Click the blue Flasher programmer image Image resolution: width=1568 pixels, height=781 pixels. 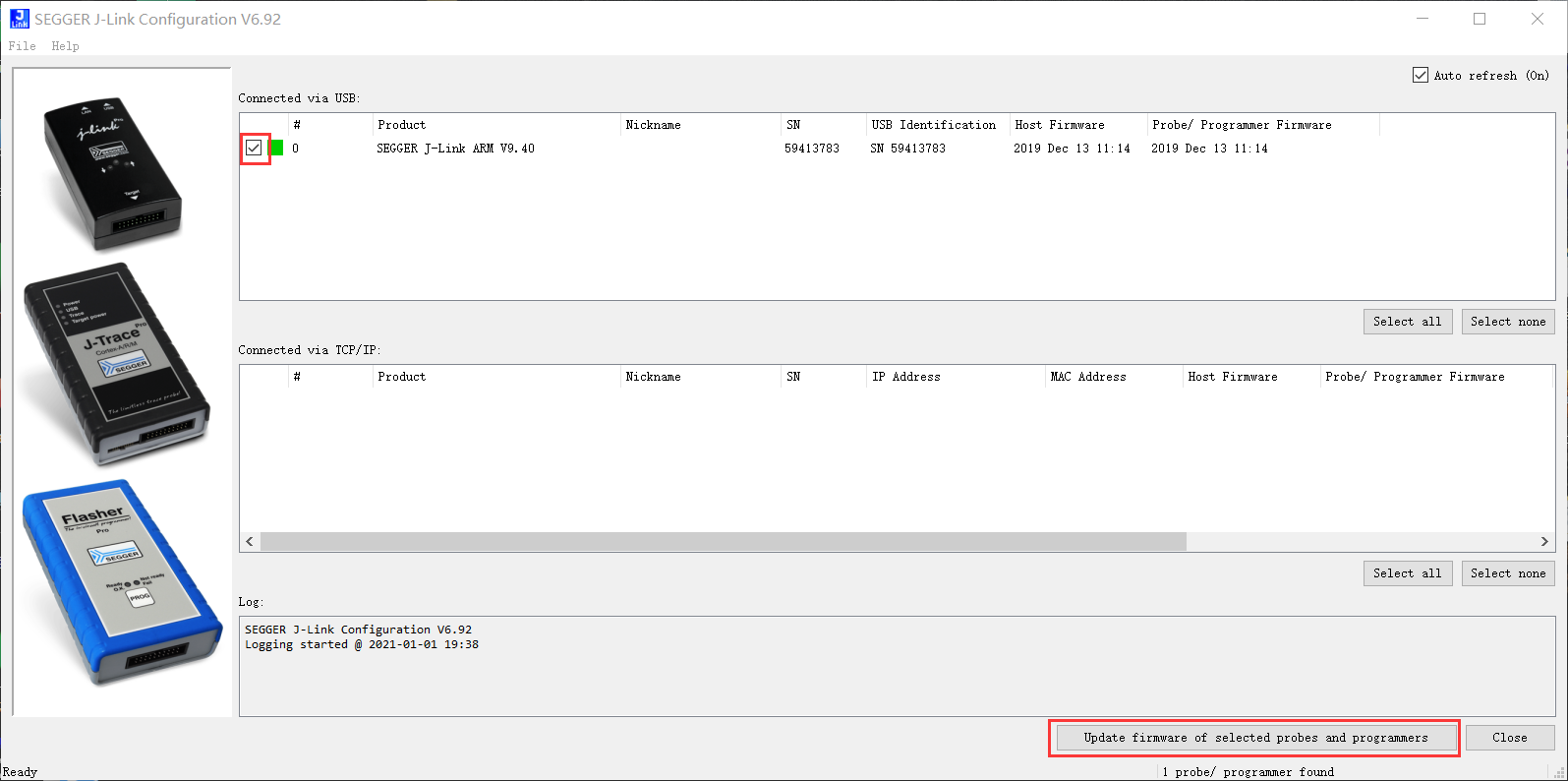(122, 582)
